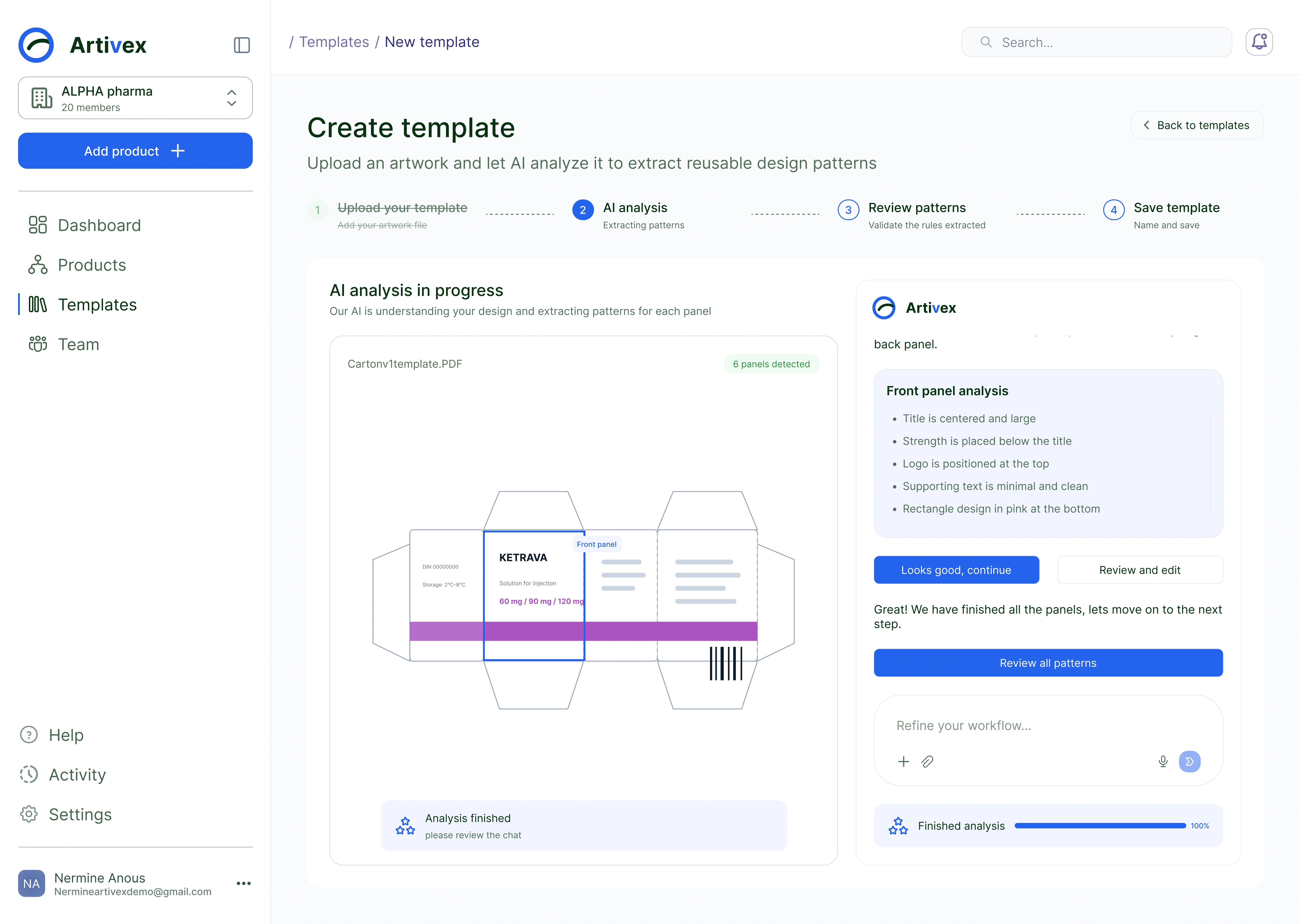Screen dimensions: 1300x924
Task: Click the Activity clock icon
Action: [x=29, y=774]
